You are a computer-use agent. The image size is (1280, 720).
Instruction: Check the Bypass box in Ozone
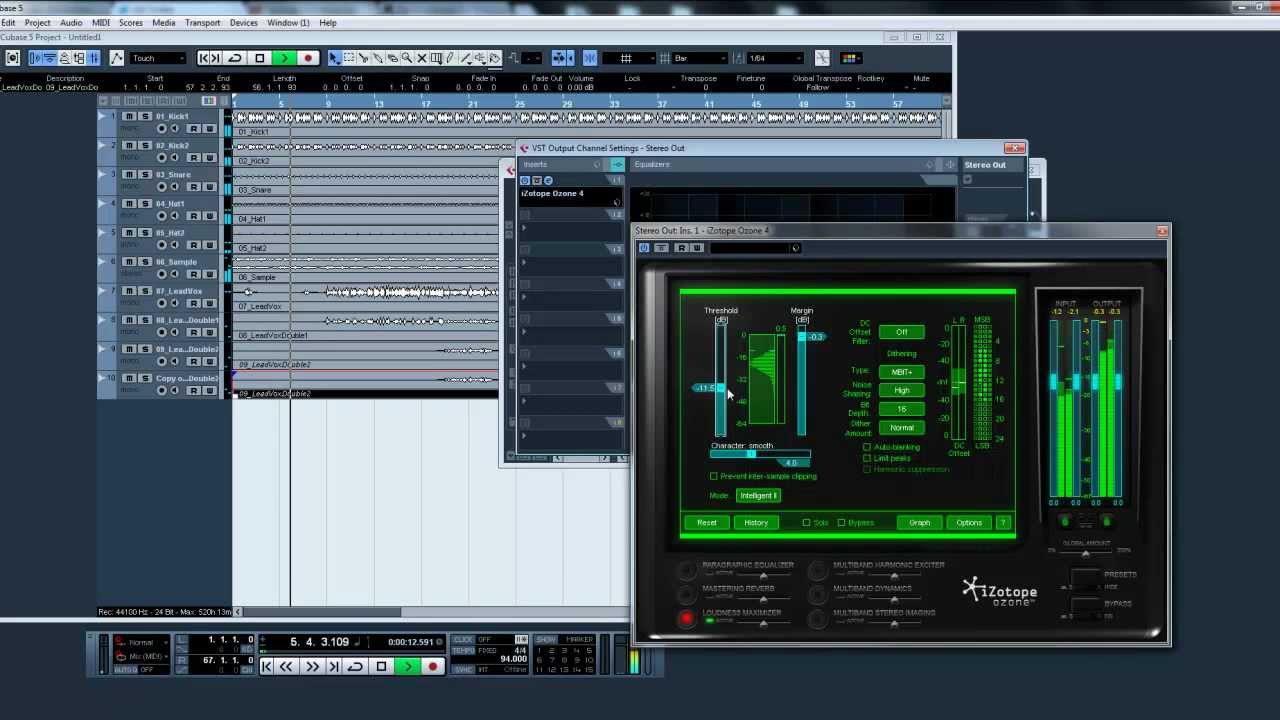point(841,523)
